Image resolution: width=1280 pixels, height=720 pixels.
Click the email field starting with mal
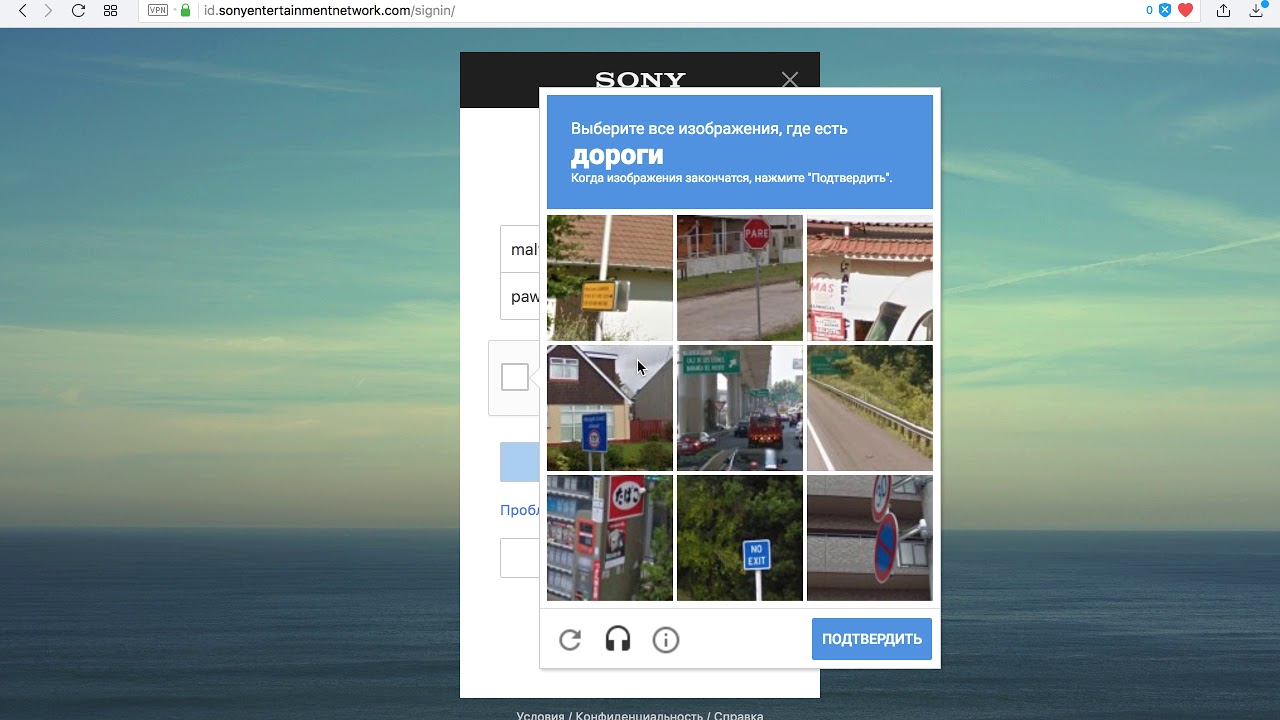520,249
